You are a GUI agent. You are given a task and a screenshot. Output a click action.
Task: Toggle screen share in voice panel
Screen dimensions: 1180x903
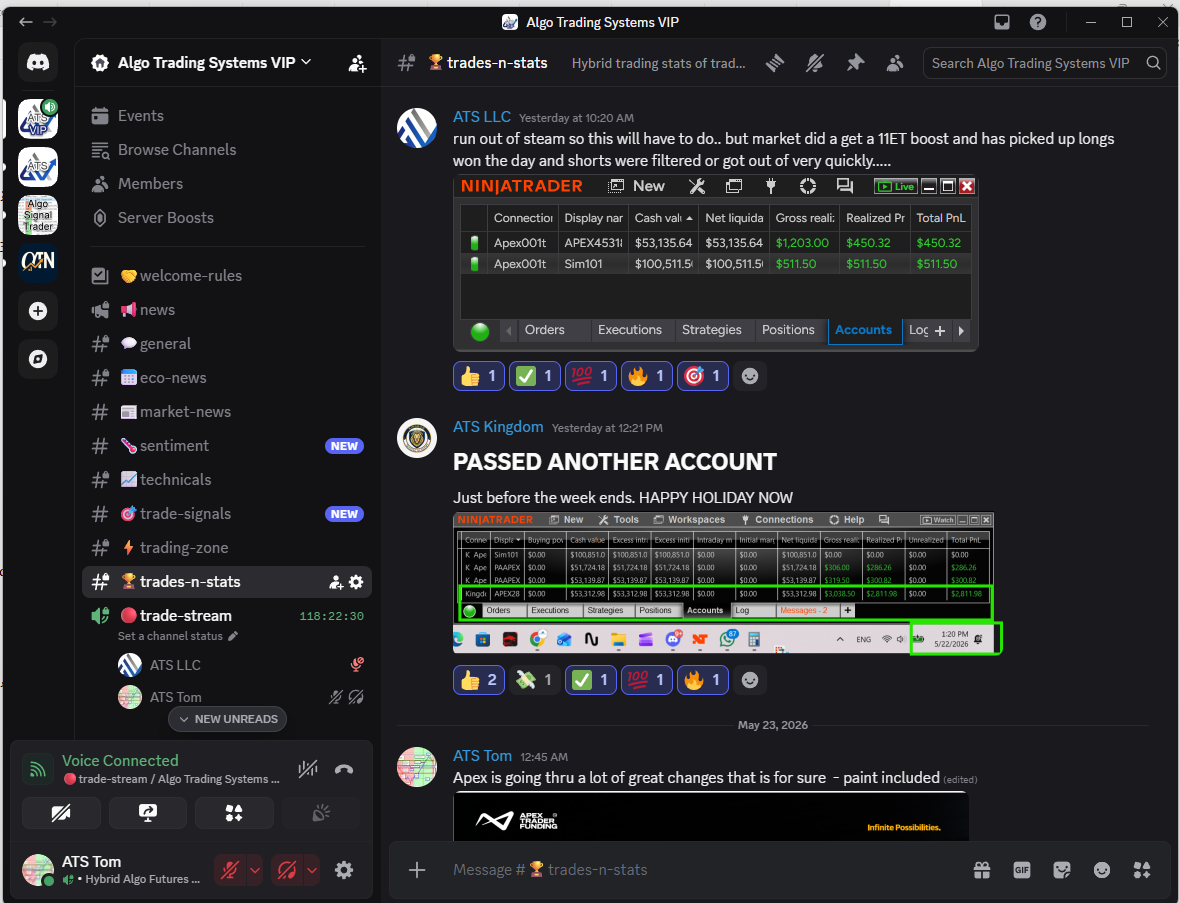(148, 813)
